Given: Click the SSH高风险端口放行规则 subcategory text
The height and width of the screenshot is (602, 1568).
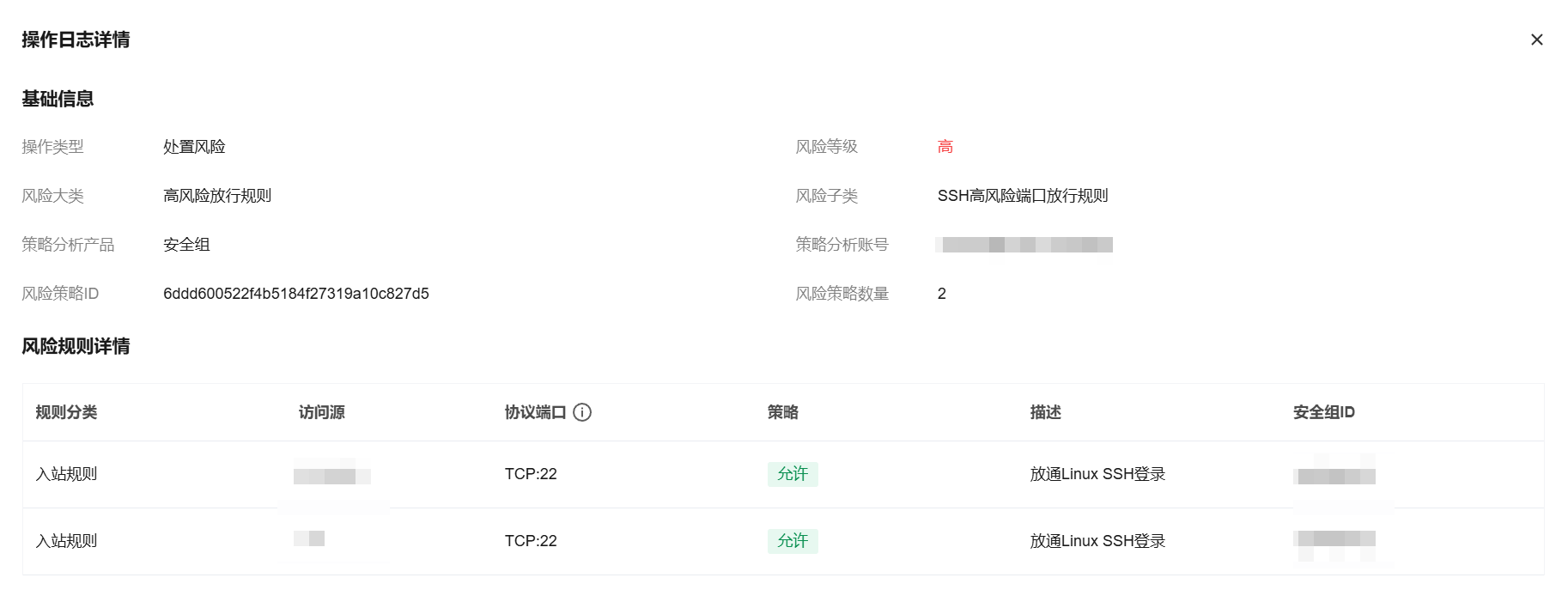Looking at the screenshot, I should 1022,196.
